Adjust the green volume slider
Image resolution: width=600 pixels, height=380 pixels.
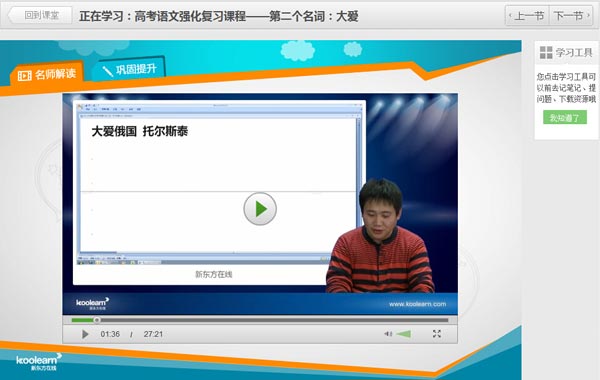[x=404, y=334]
